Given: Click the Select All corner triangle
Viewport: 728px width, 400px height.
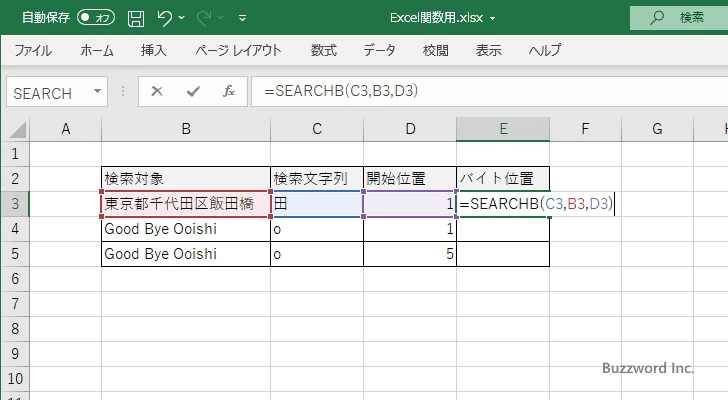Looking at the screenshot, I should tap(17, 129).
